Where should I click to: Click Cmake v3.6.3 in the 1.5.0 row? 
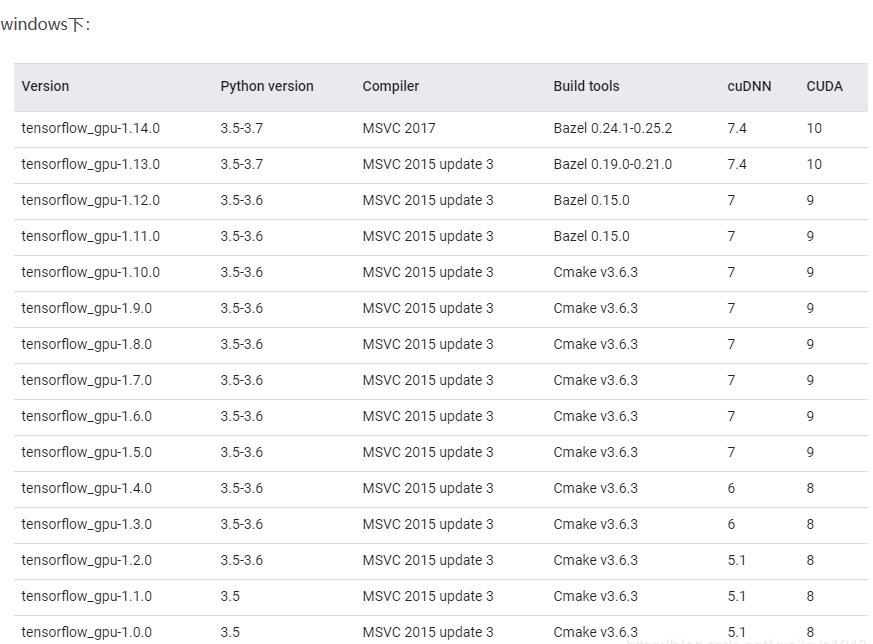click(595, 453)
